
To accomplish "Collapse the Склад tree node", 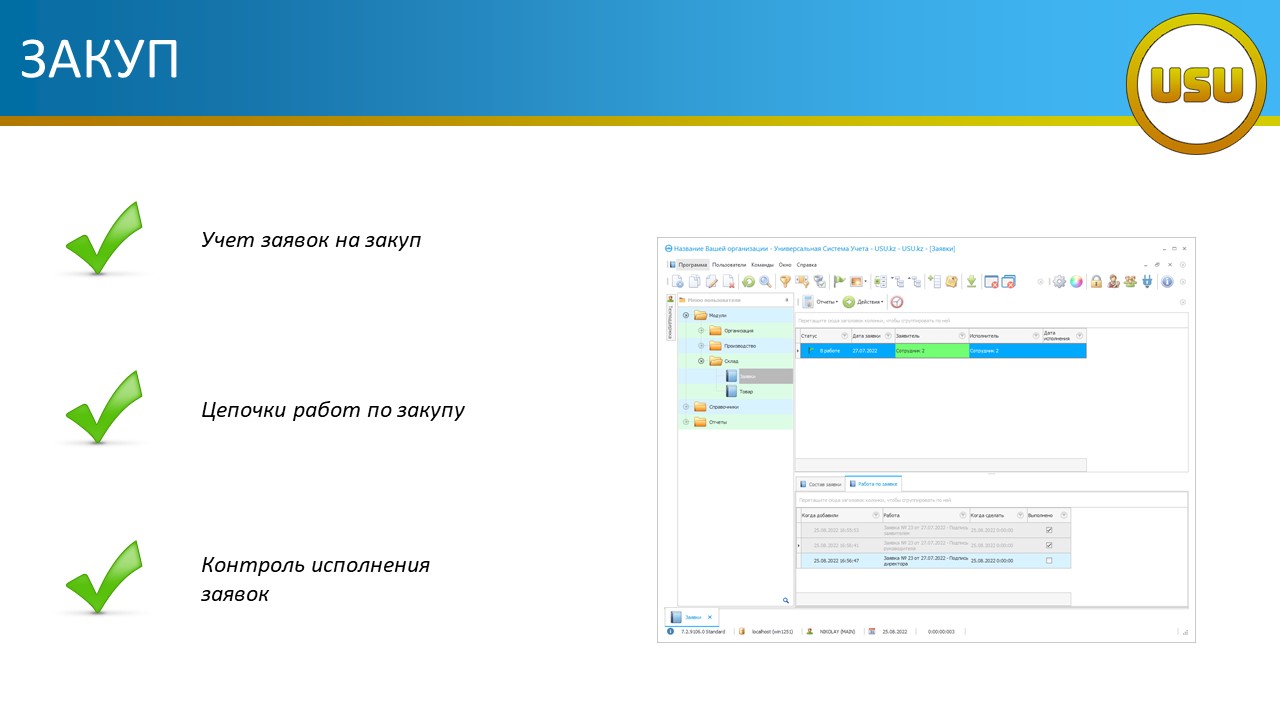I will pyautogui.click(x=701, y=361).
